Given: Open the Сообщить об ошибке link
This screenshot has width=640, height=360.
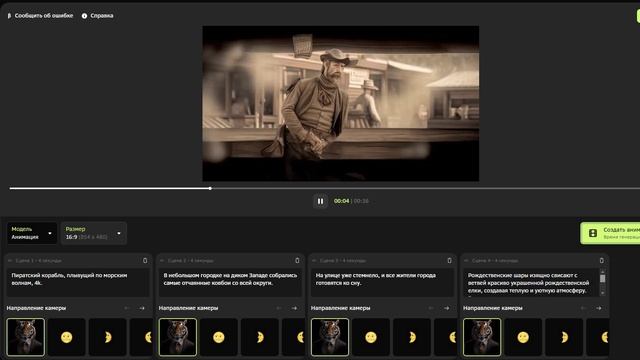Looking at the screenshot, I should [44, 16].
